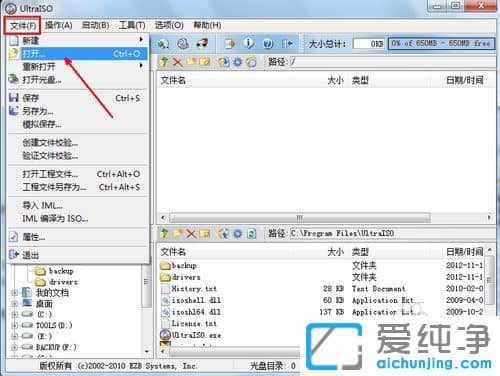Click the gear icon in lower pane toolbar
Viewport: 500px width, 376px height.
[238, 233]
